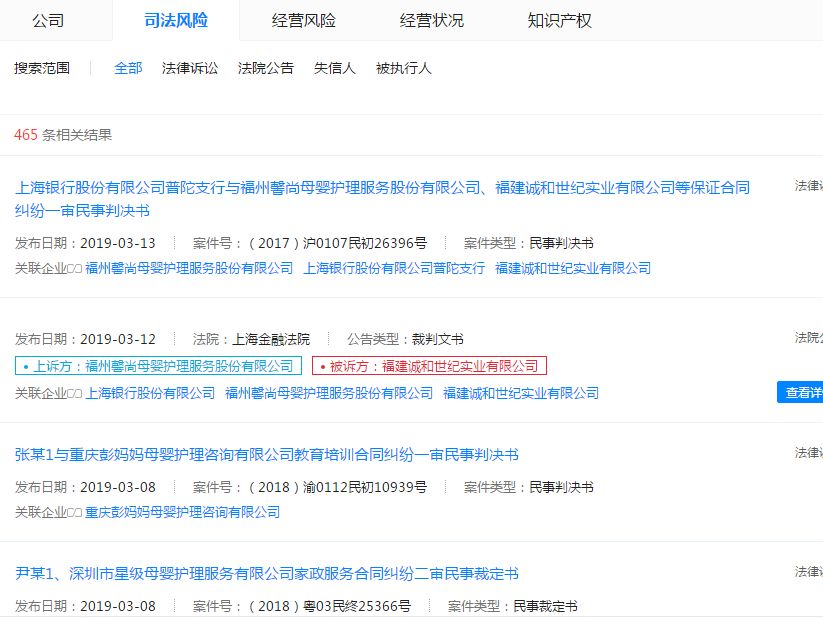
Task: Filter results by 被执行人
Action: tap(401, 68)
